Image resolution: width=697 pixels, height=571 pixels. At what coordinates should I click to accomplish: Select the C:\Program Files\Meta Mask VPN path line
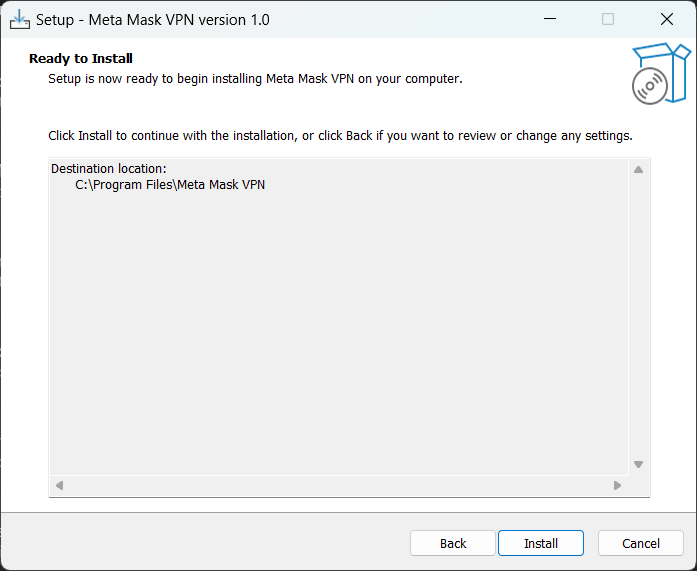[170, 184]
